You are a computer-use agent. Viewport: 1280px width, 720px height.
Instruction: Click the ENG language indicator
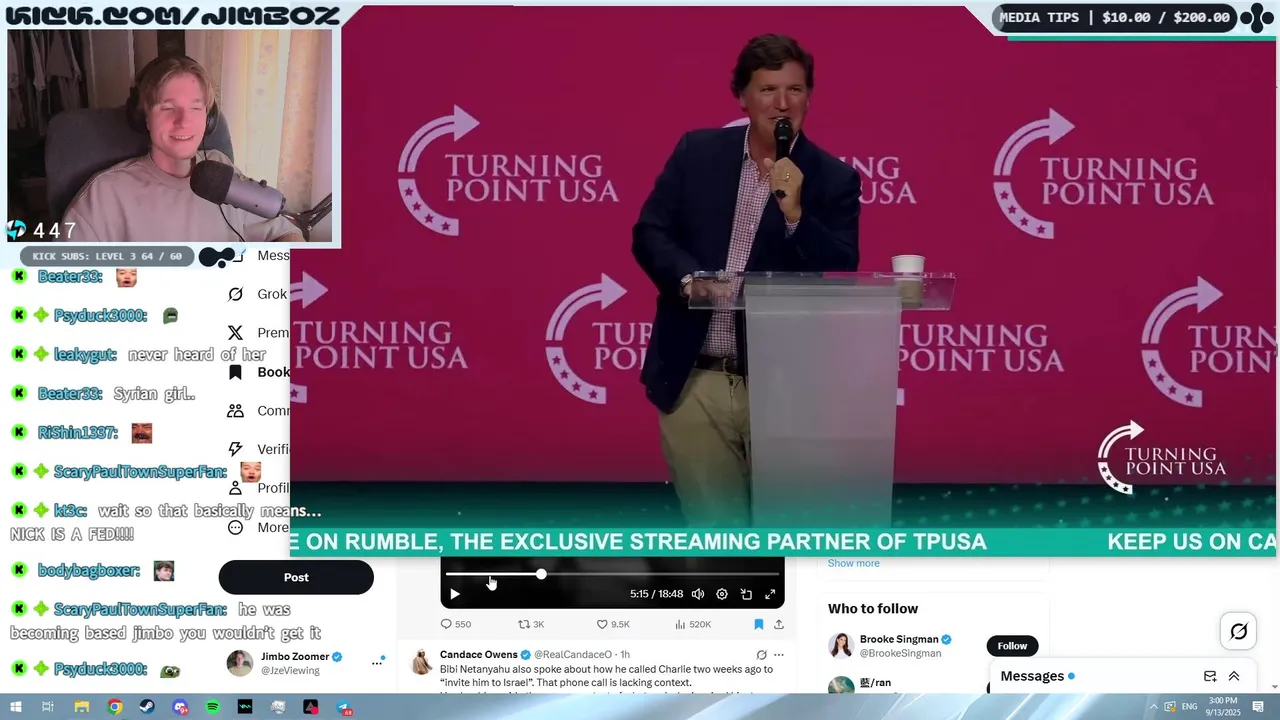[1190, 707]
